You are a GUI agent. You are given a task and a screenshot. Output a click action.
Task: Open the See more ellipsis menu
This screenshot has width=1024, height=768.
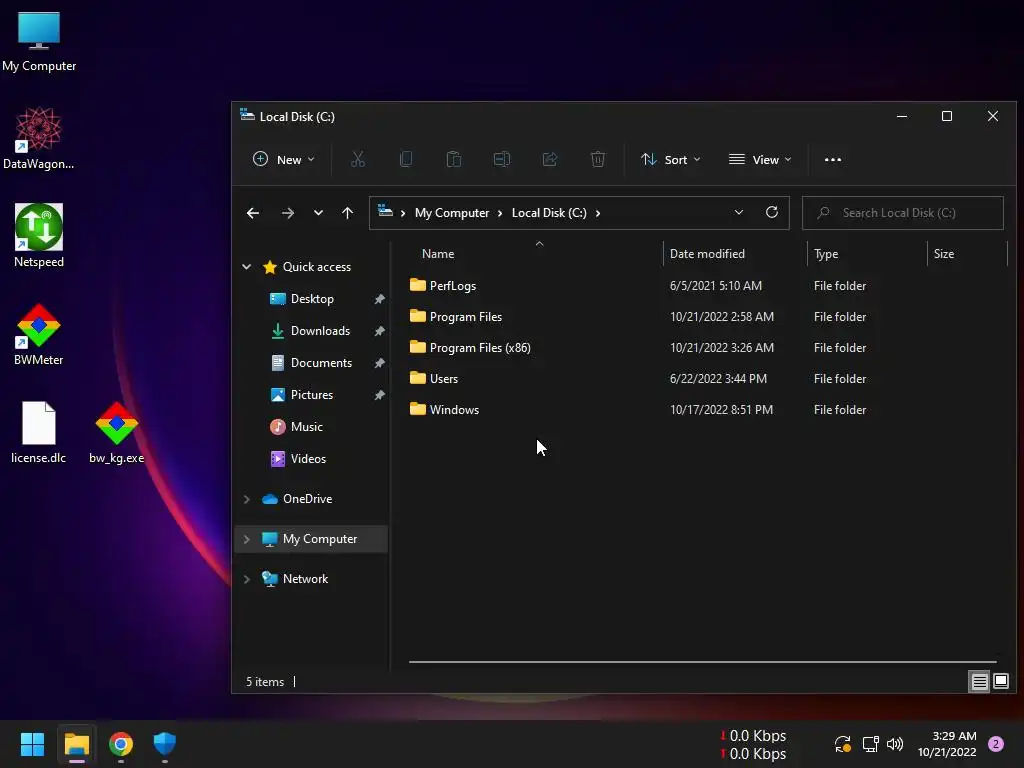click(833, 159)
